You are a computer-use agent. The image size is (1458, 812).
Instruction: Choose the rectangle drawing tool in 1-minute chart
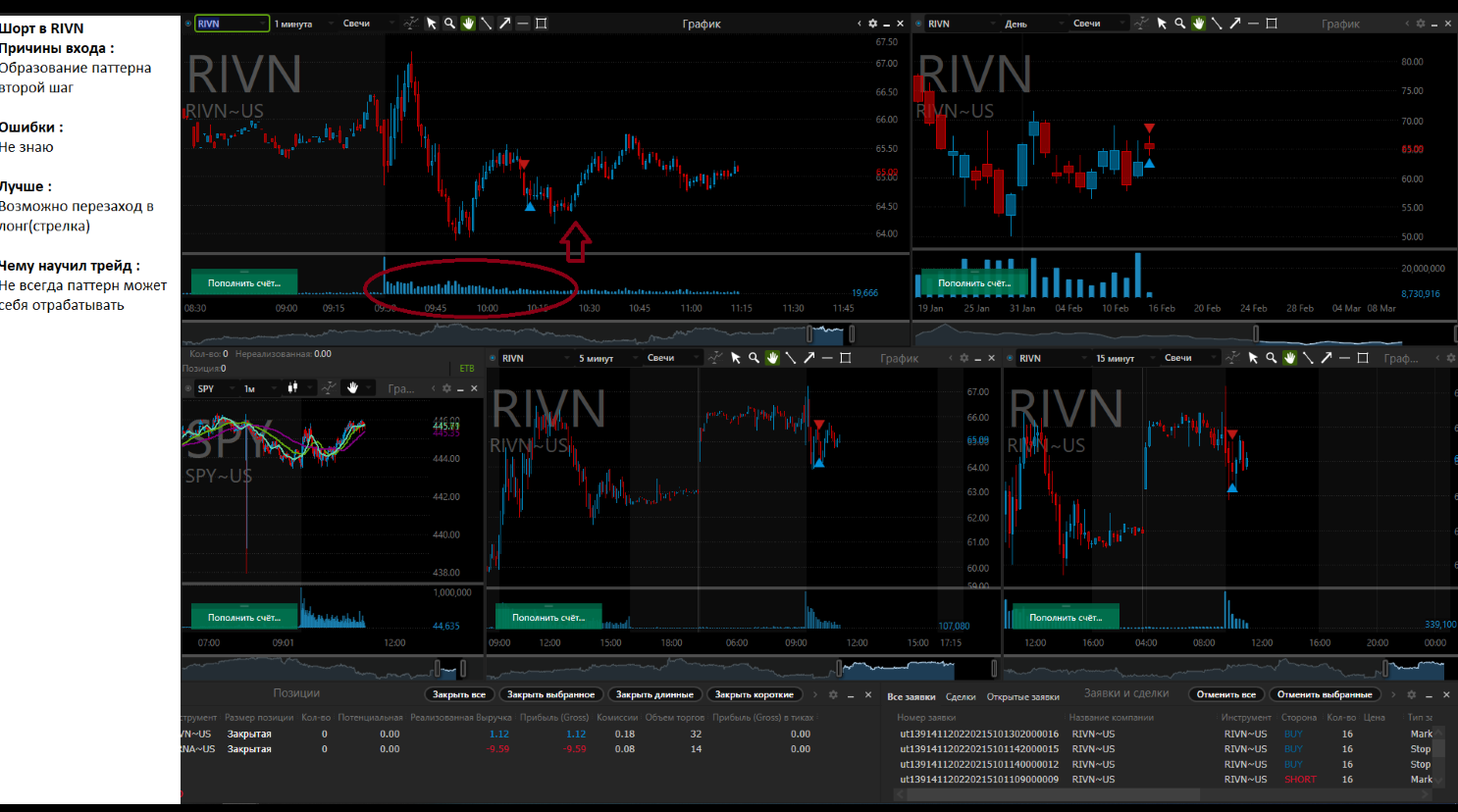542,24
